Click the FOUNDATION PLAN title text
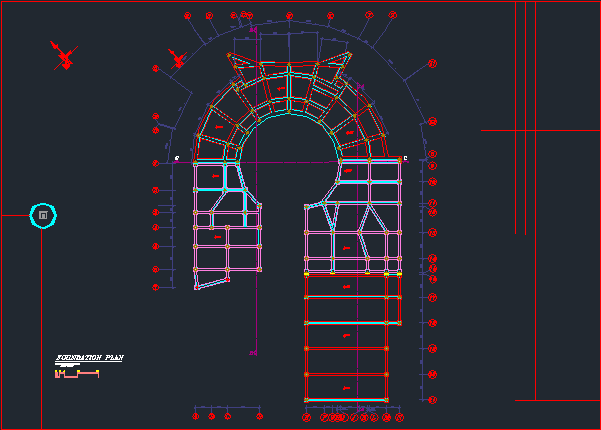601x430 pixels. tap(89, 357)
